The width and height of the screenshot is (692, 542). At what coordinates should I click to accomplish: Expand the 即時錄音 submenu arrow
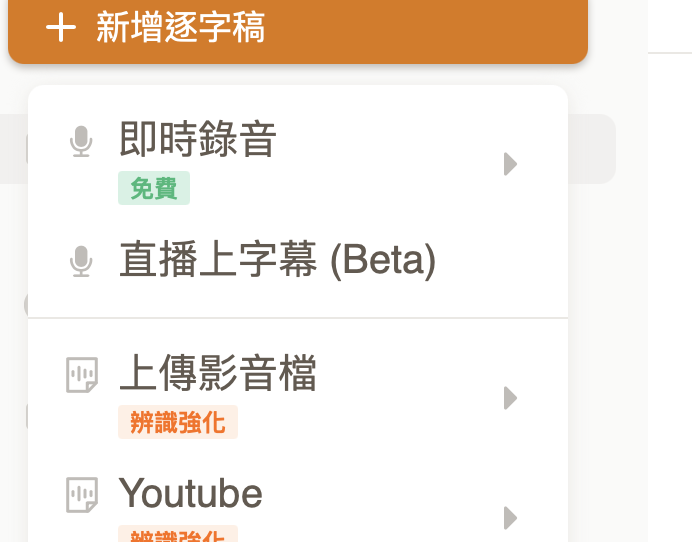(x=510, y=164)
